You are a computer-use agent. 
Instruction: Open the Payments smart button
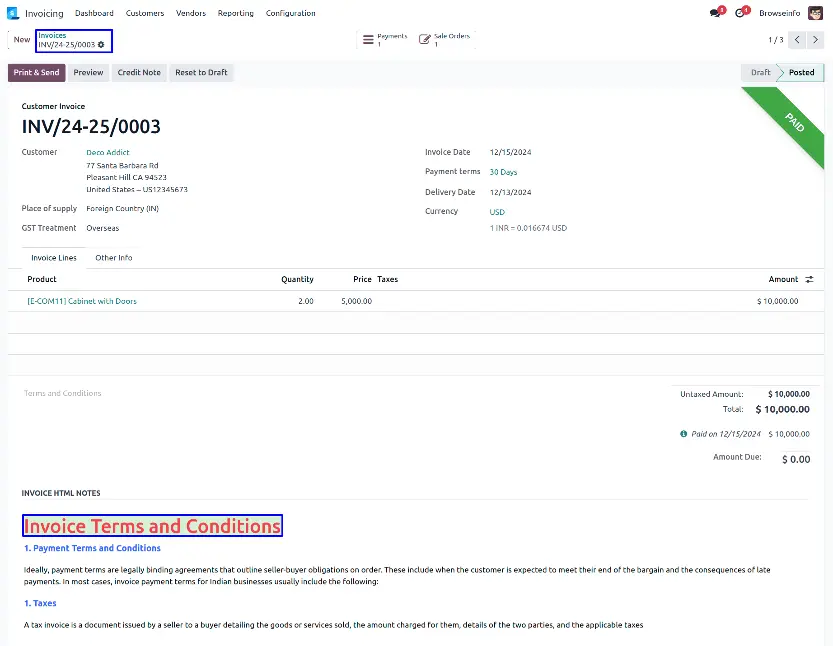click(385, 40)
